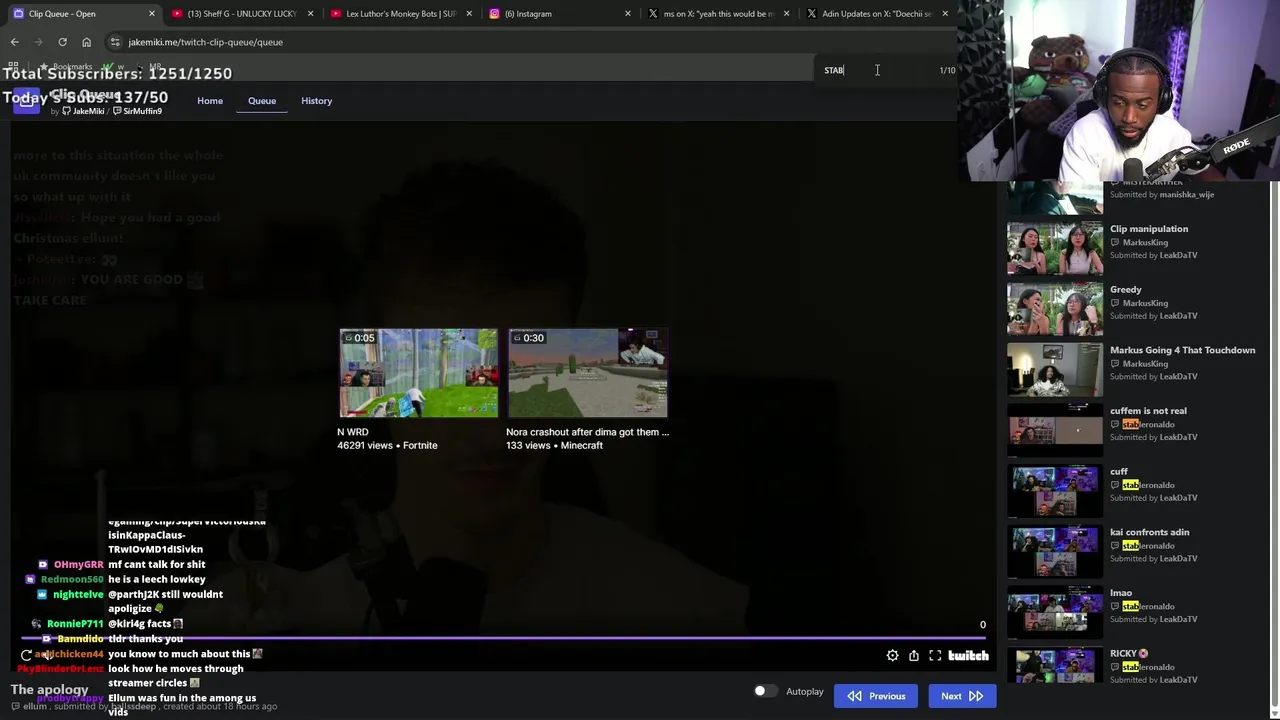This screenshot has width=1280, height=720.
Task: Click the Nora crashout clip title text
Action: 587,432
